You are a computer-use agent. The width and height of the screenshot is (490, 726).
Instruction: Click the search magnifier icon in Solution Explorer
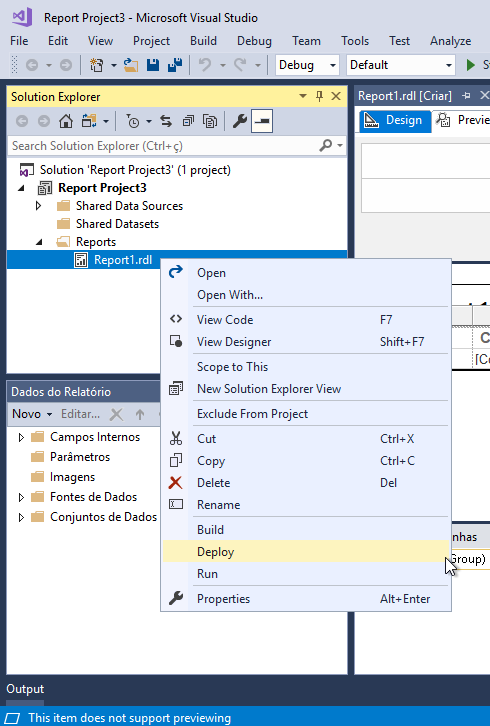326,145
